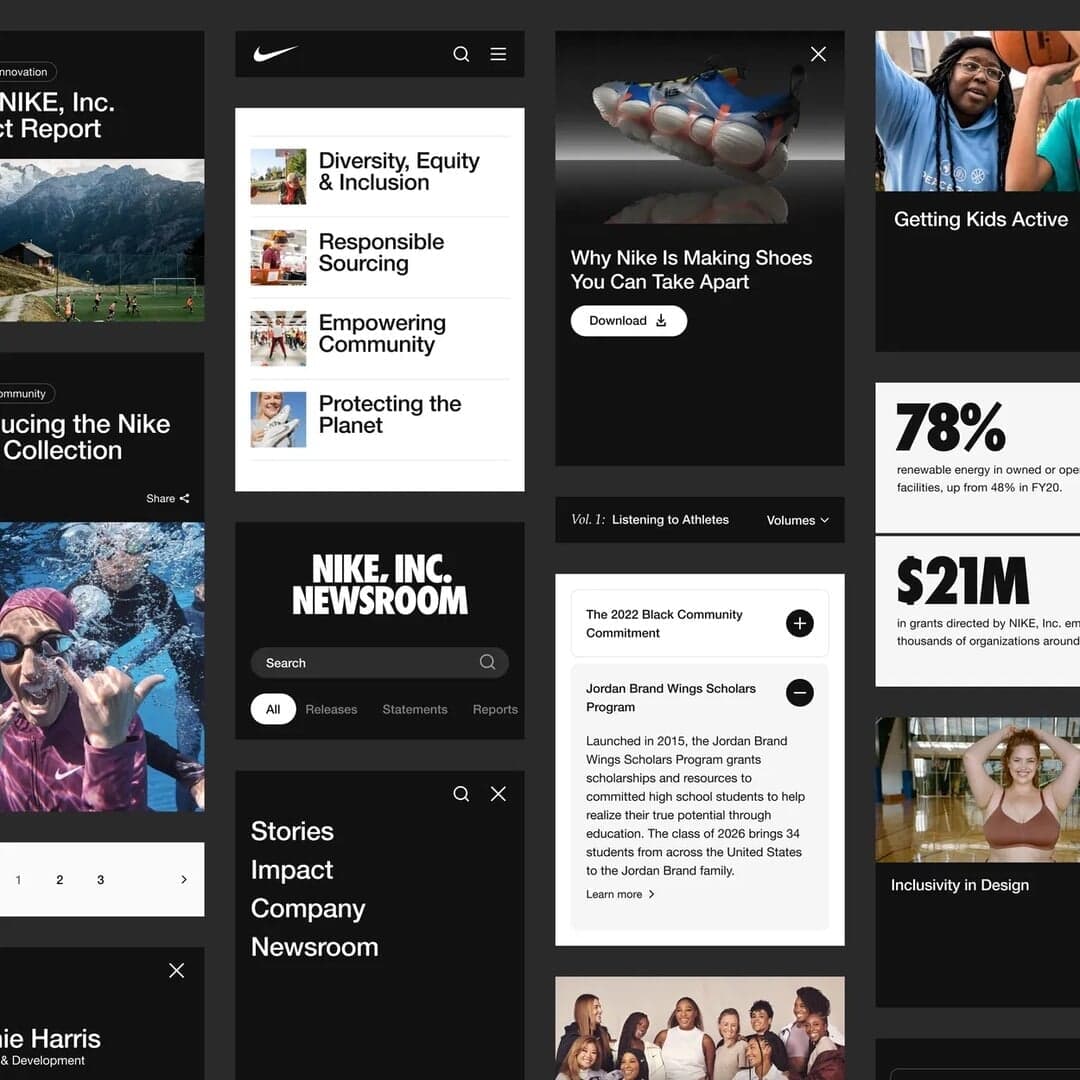Click the search icon in the navigation overlay
Image resolution: width=1080 pixels, height=1080 pixels.
pos(461,793)
